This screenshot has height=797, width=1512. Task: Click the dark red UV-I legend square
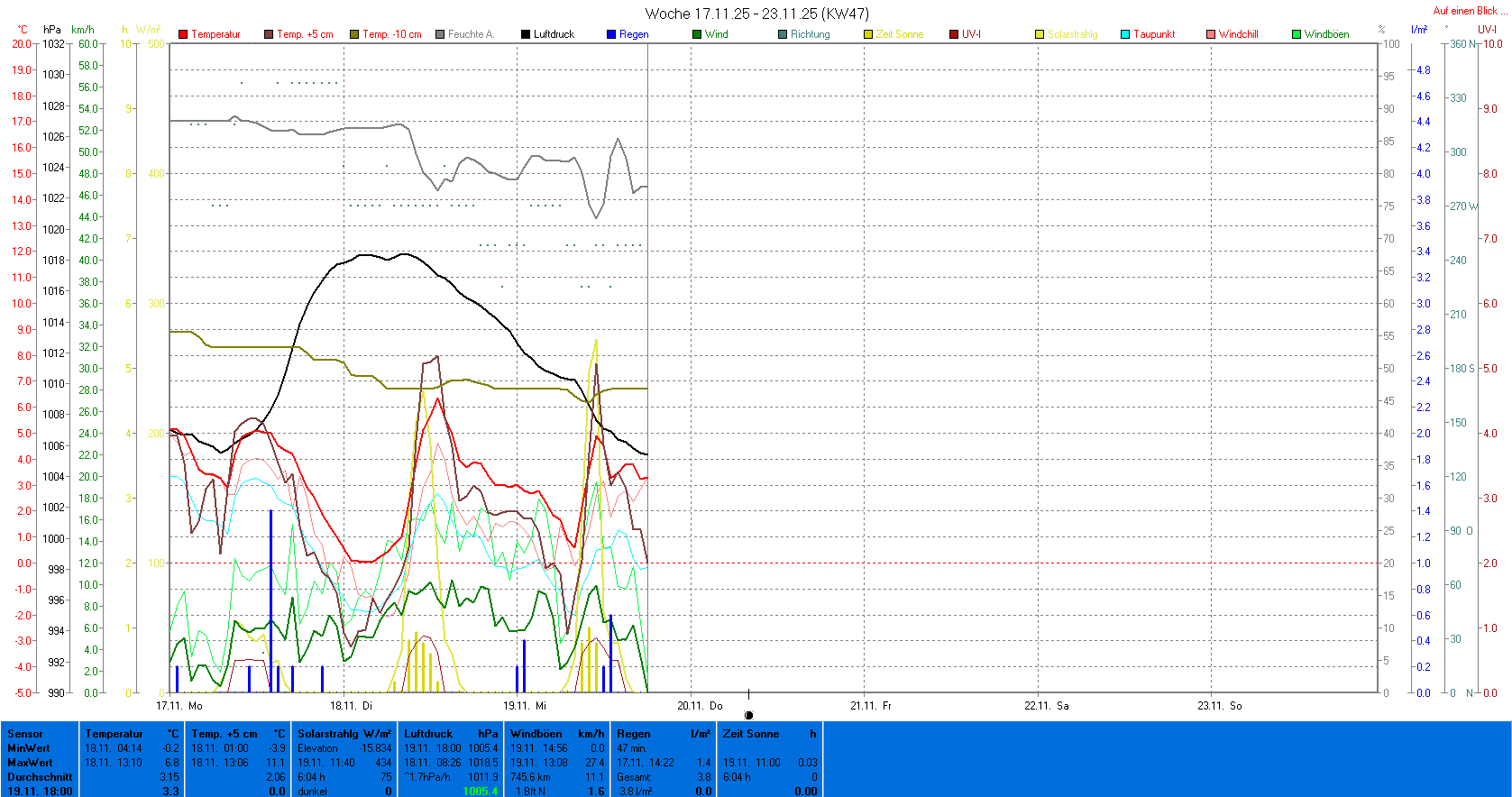[954, 34]
